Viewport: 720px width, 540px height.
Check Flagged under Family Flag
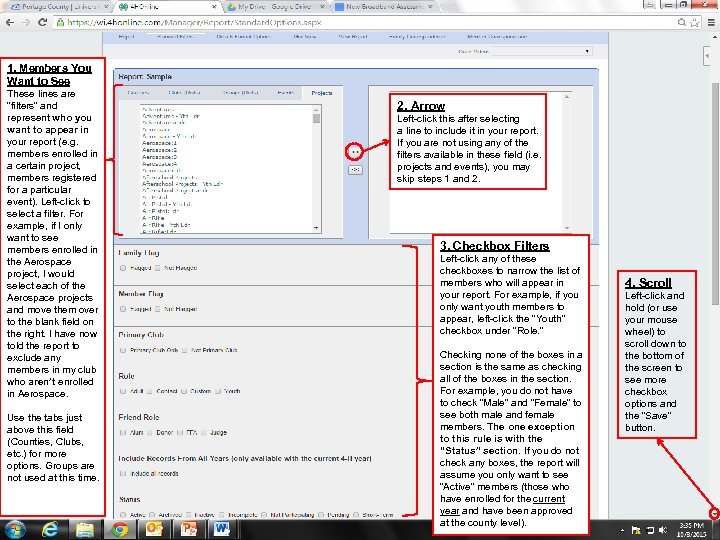(123, 268)
